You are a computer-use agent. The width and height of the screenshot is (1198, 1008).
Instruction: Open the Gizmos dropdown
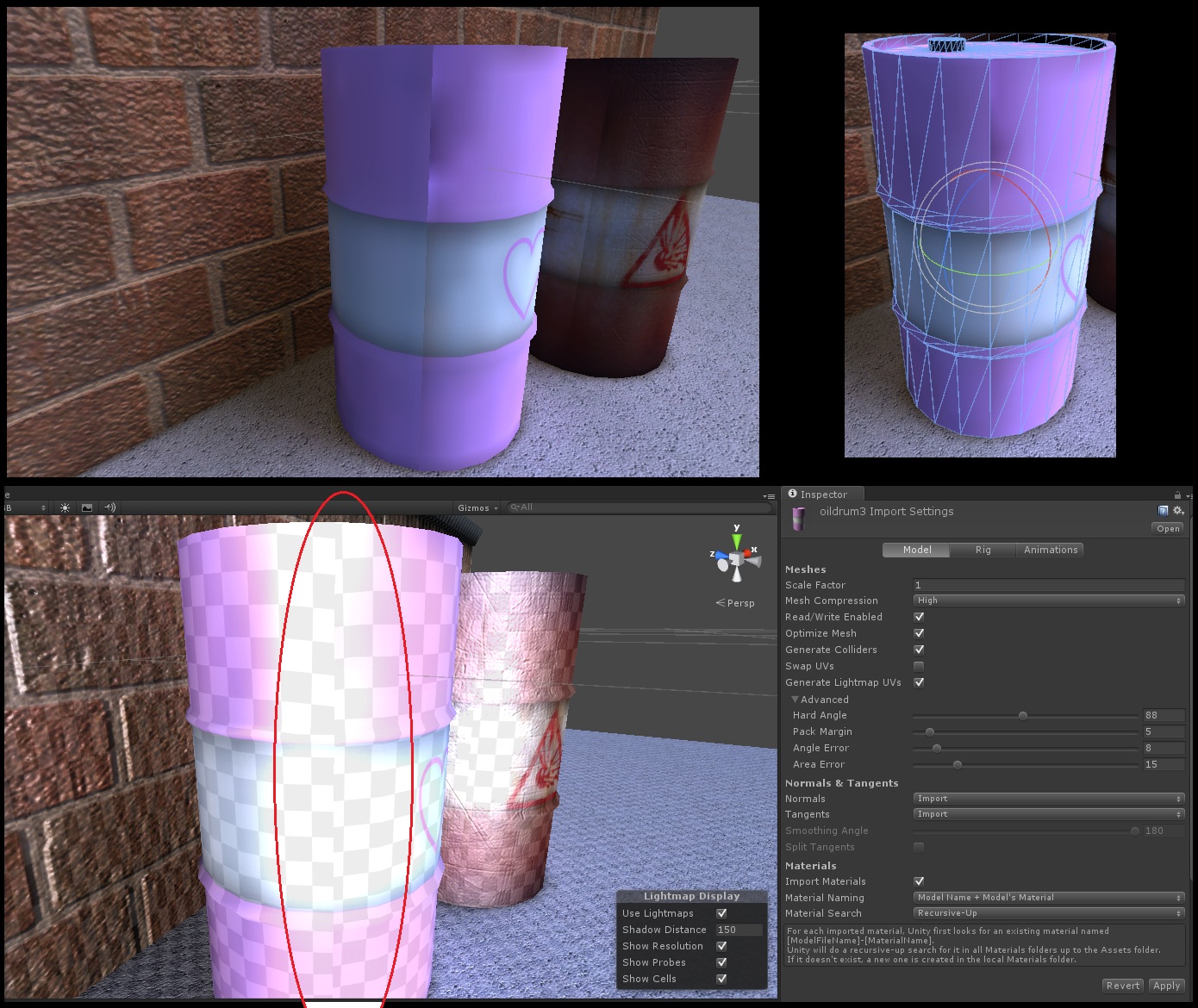pyautogui.click(x=478, y=508)
